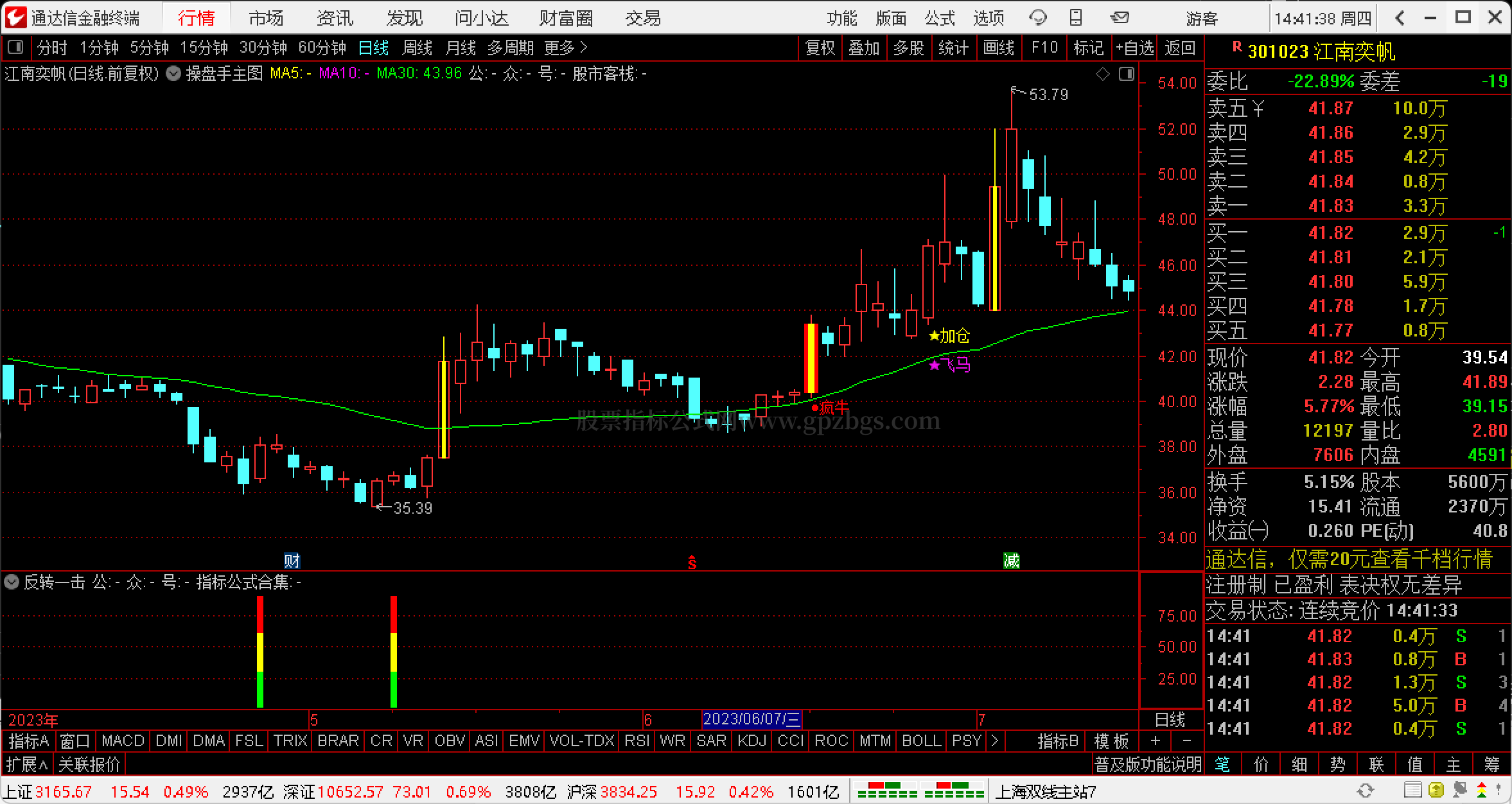Select the 30分钟 period
Screen dimensions: 1512x804
pos(263,48)
